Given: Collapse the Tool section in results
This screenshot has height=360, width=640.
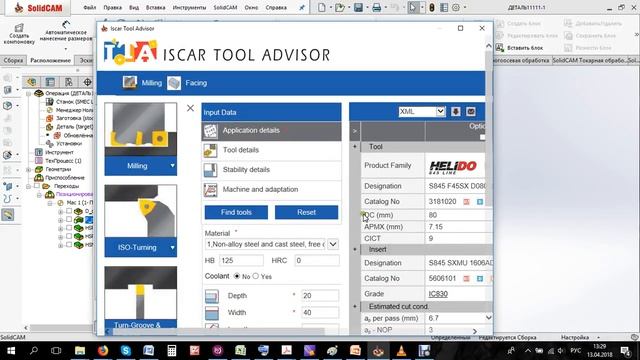Looking at the screenshot, I should tap(355, 147).
